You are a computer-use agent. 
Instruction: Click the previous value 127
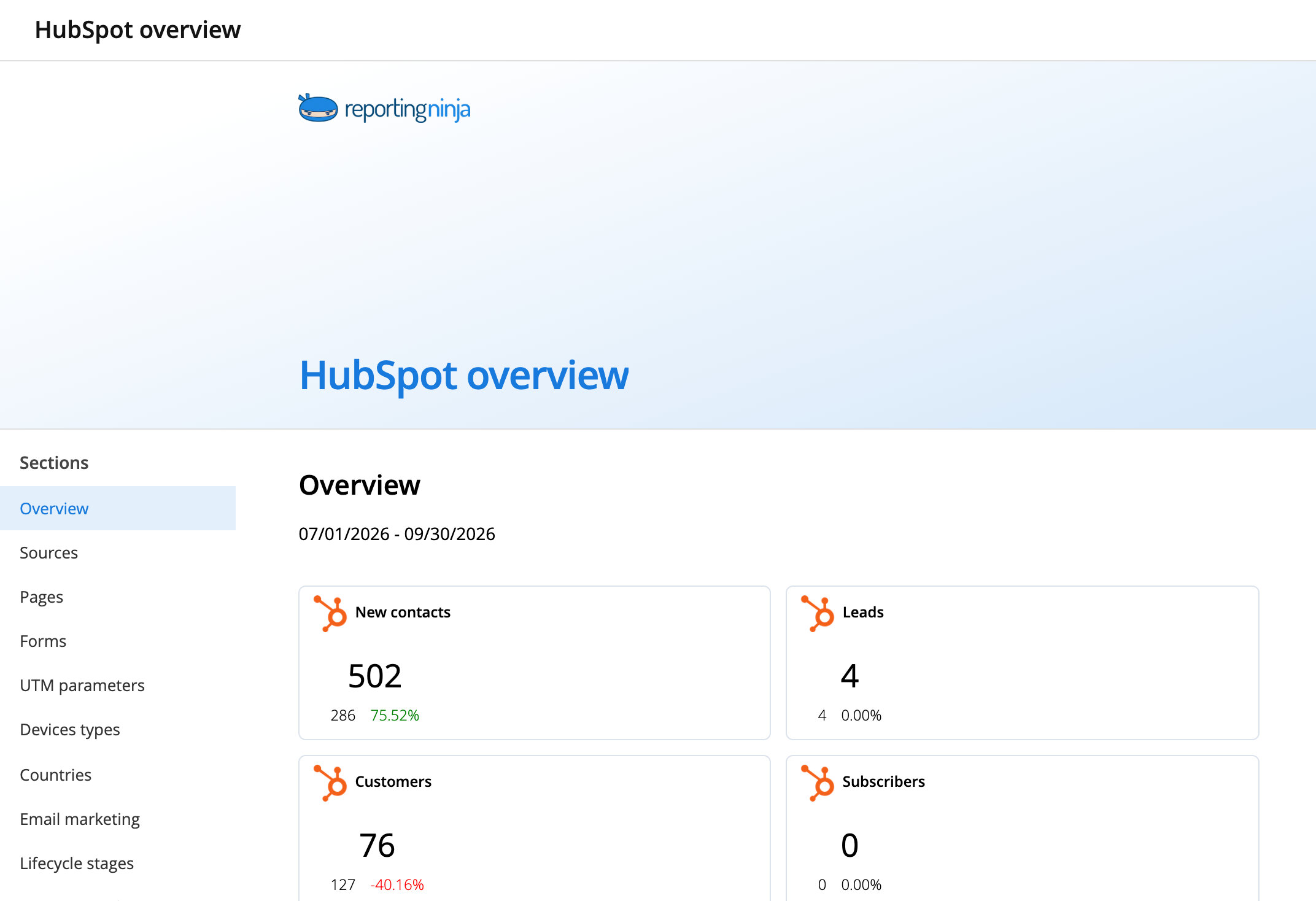click(x=343, y=884)
